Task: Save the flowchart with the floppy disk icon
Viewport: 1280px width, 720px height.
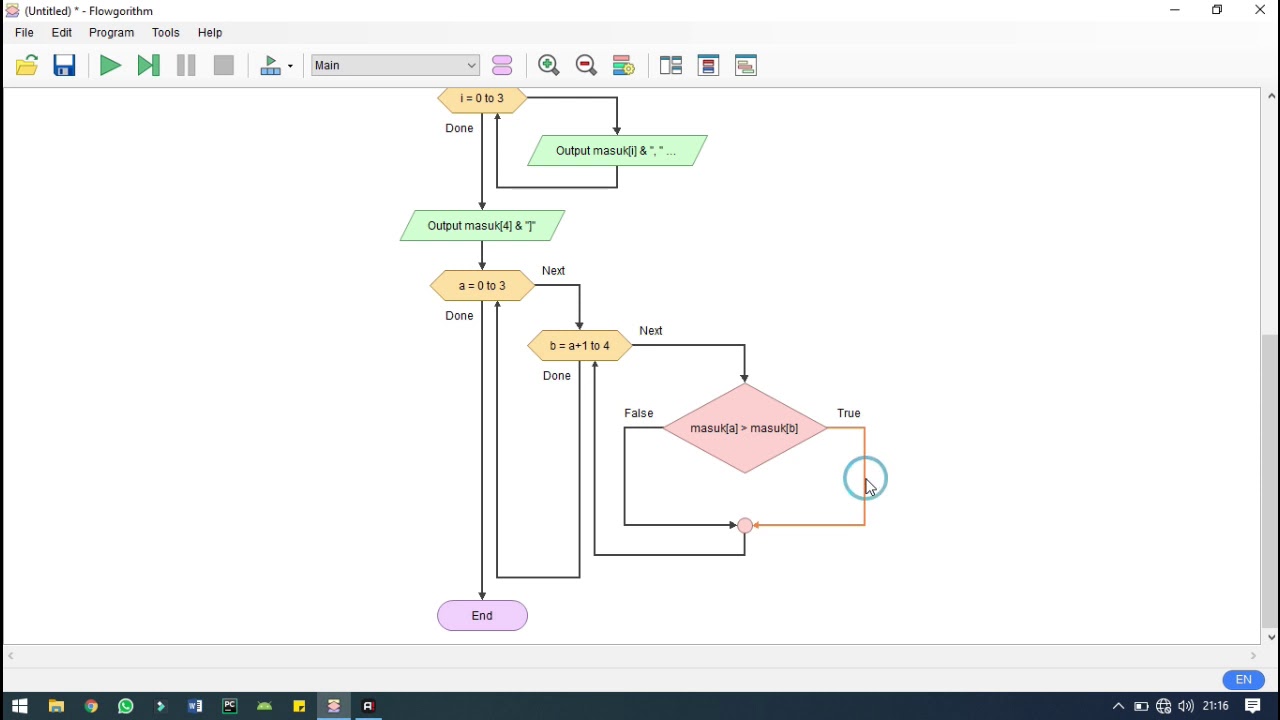Action: [65, 66]
